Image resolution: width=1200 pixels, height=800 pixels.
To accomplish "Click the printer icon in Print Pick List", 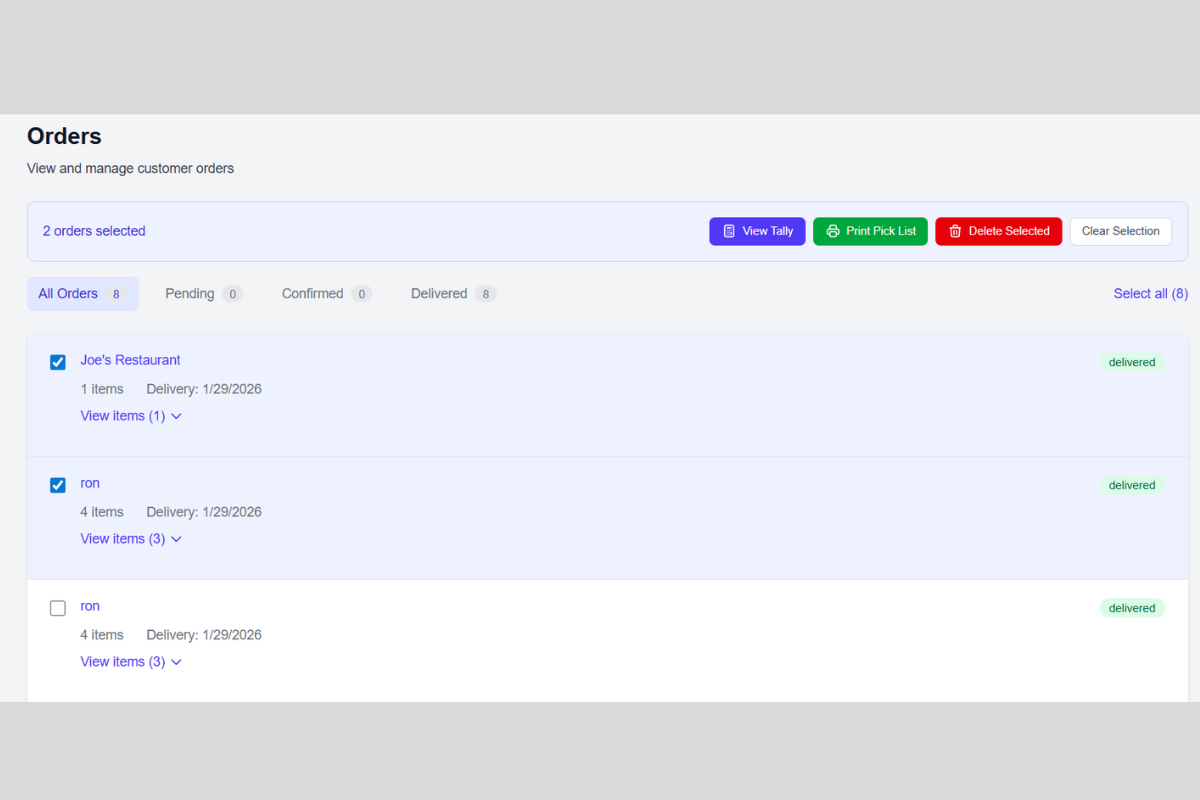I will (831, 231).
